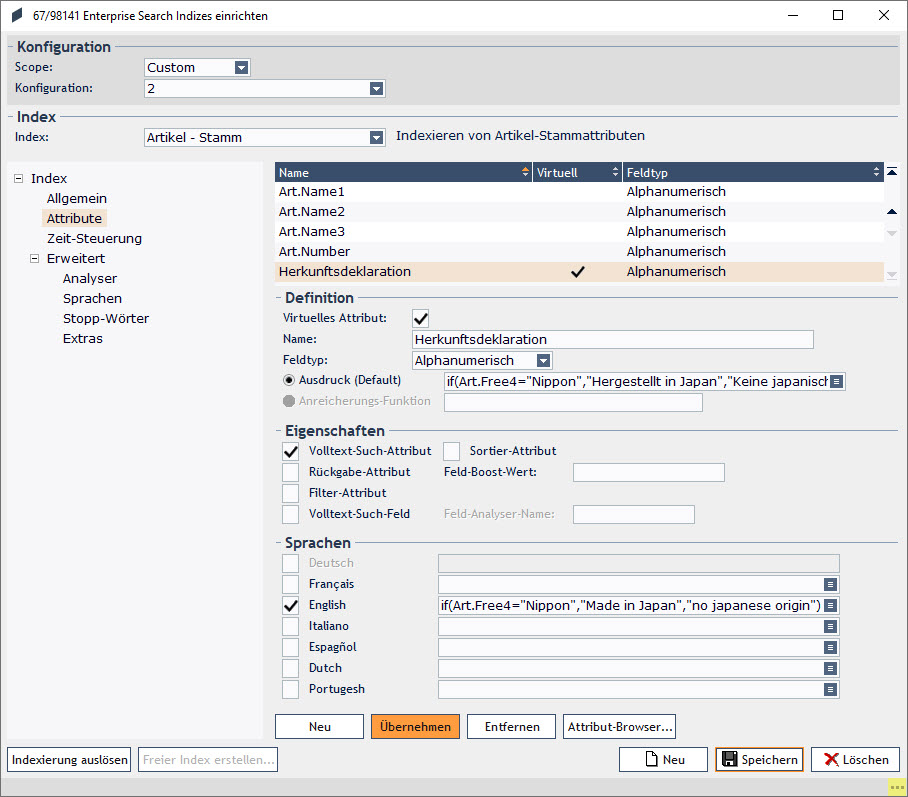908x797 pixels.
Task: Open the Index dropdown showing Artikel - Stamm
Action: click(376, 137)
